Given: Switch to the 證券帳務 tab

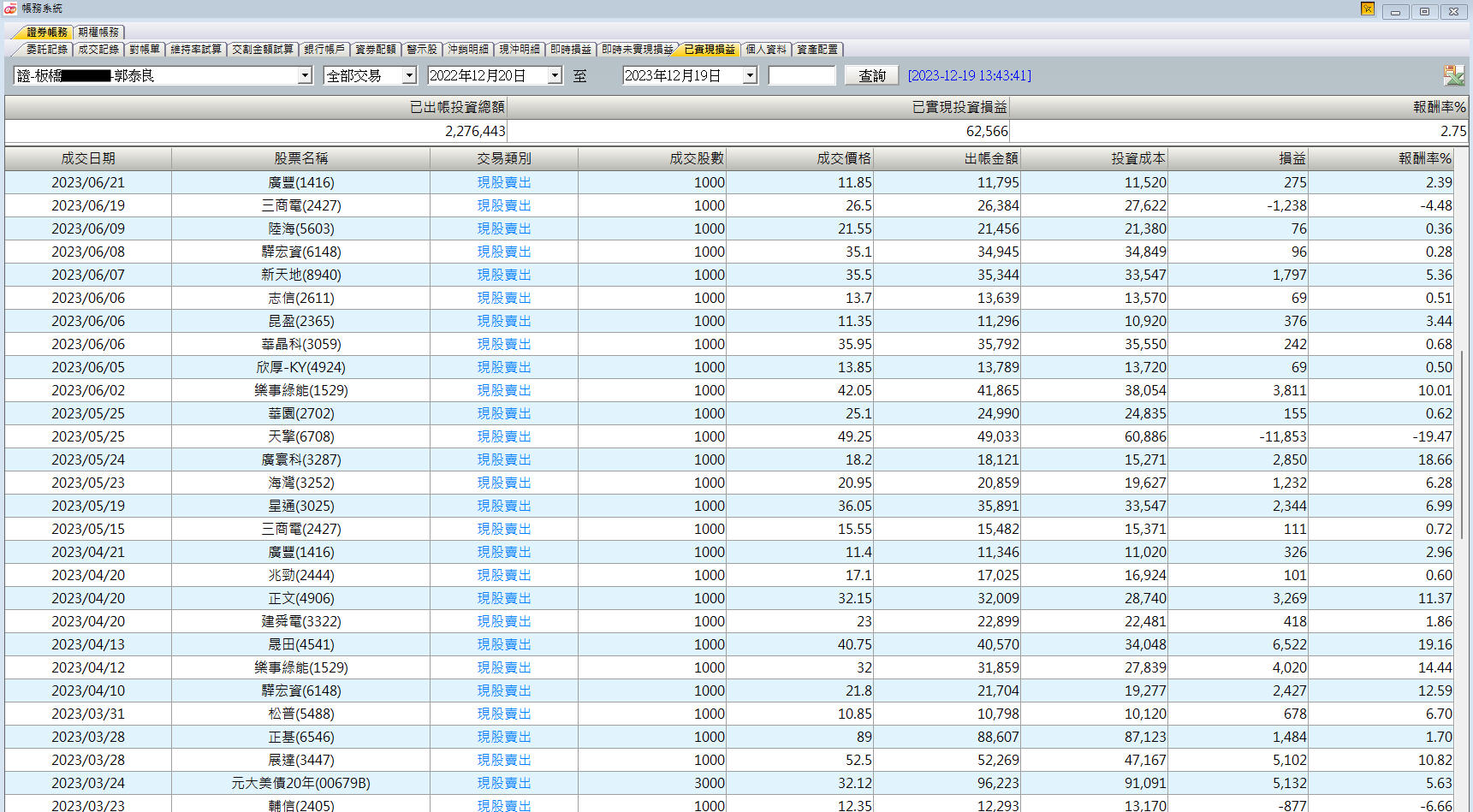Looking at the screenshot, I should pos(46,32).
